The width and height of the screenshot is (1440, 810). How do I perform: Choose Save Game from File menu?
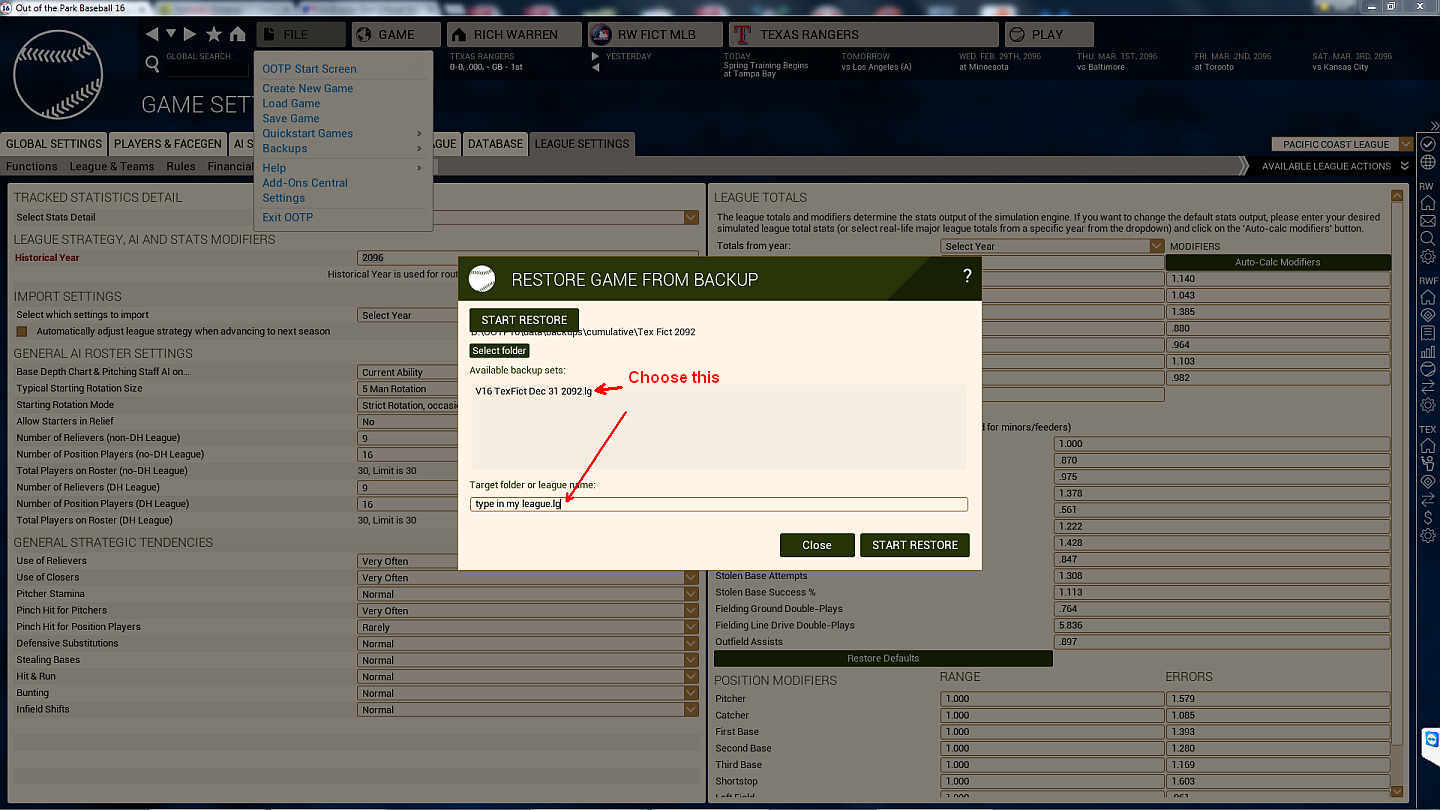pyautogui.click(x=291, y=118)
